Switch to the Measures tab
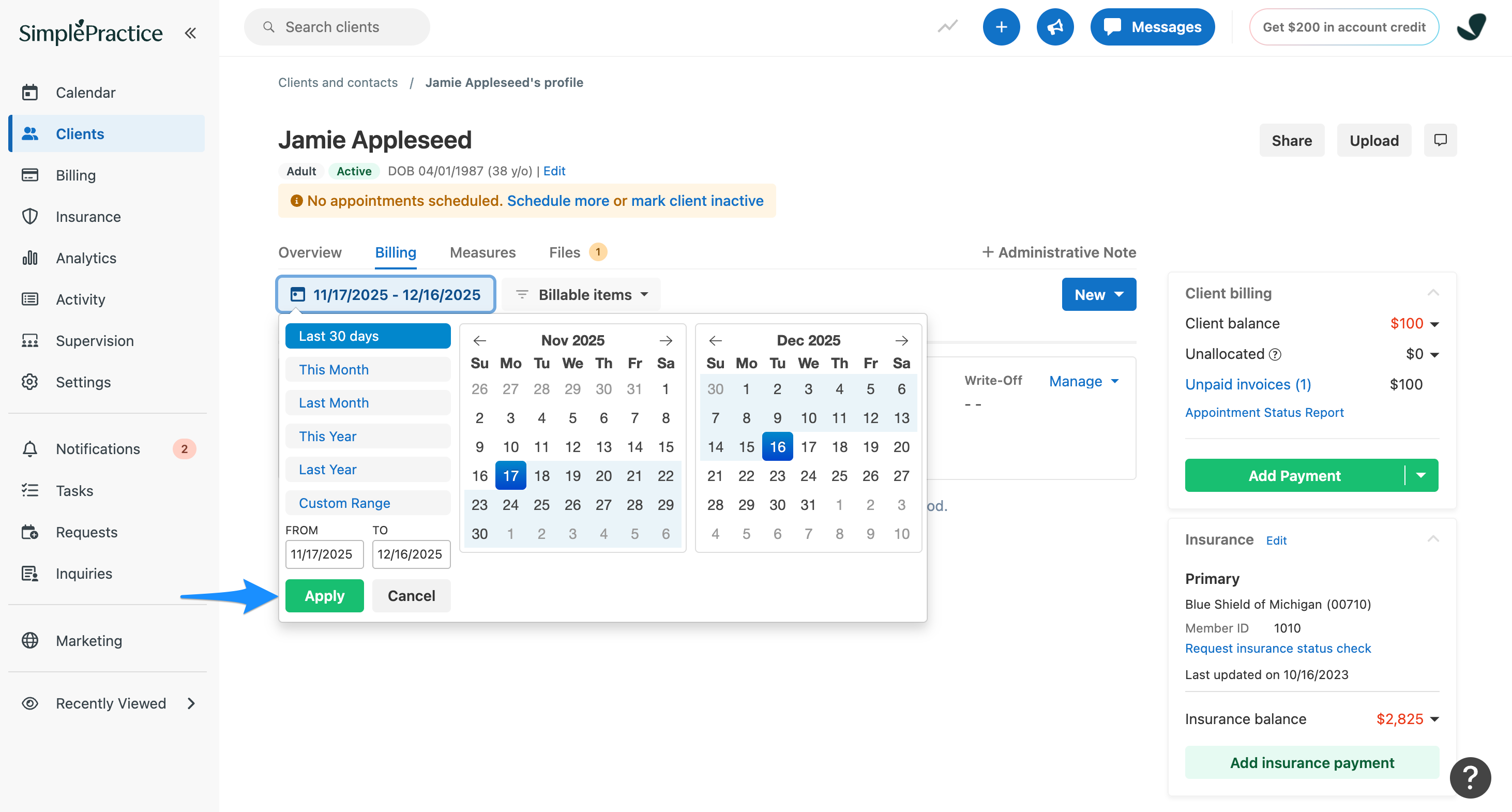The width and height of the screenshot is (1512, 812). 482,252
